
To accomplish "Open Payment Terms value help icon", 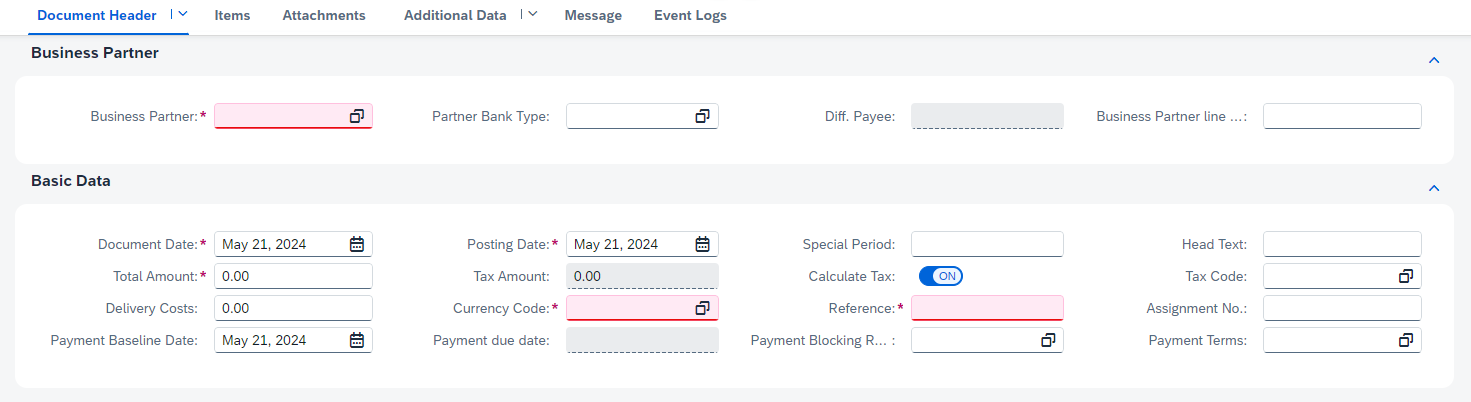I will [1405, 340].
